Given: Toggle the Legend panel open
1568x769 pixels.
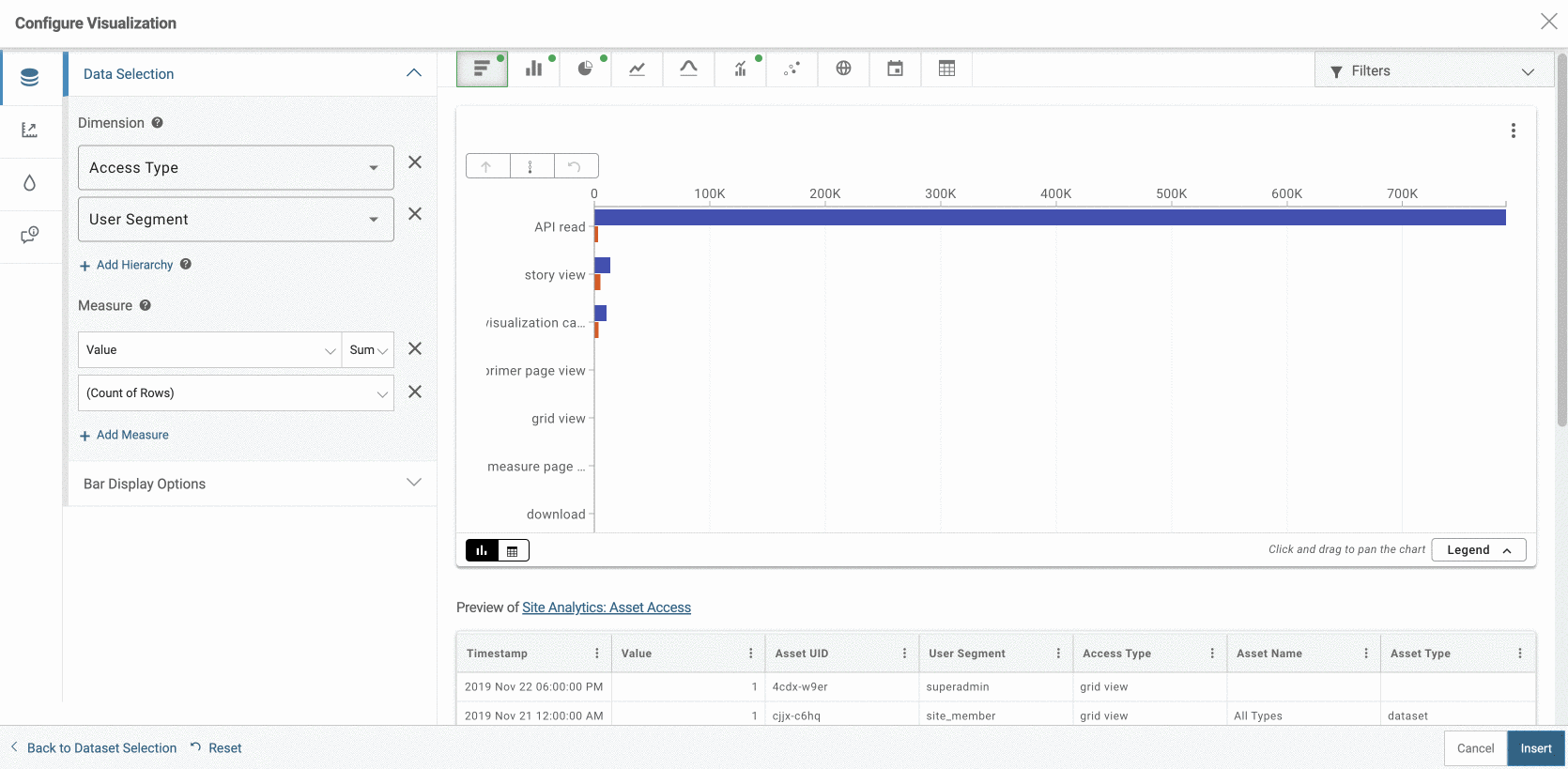Looking at the screenshot, I should click(1478, 550).
